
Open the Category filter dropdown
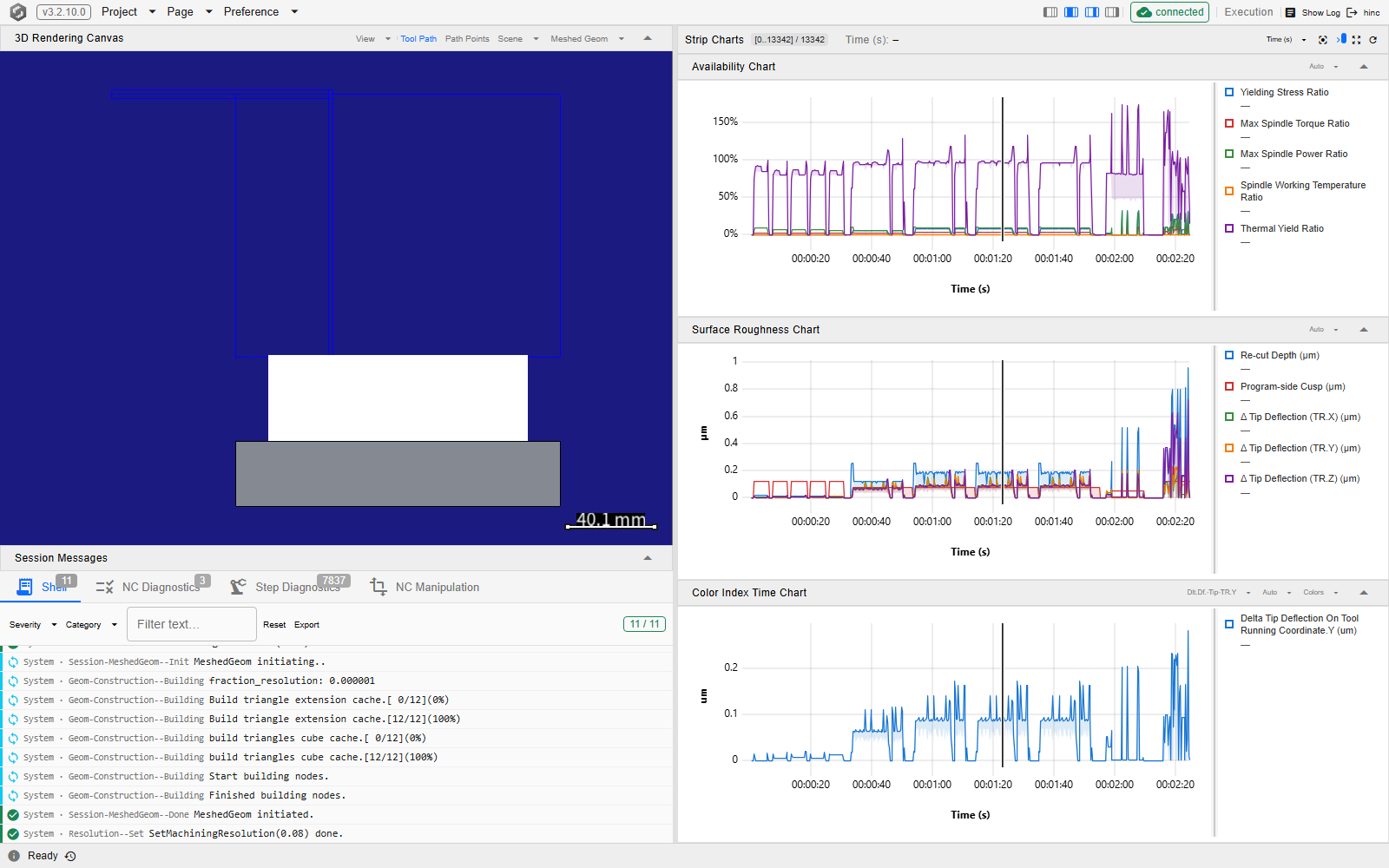91,625
